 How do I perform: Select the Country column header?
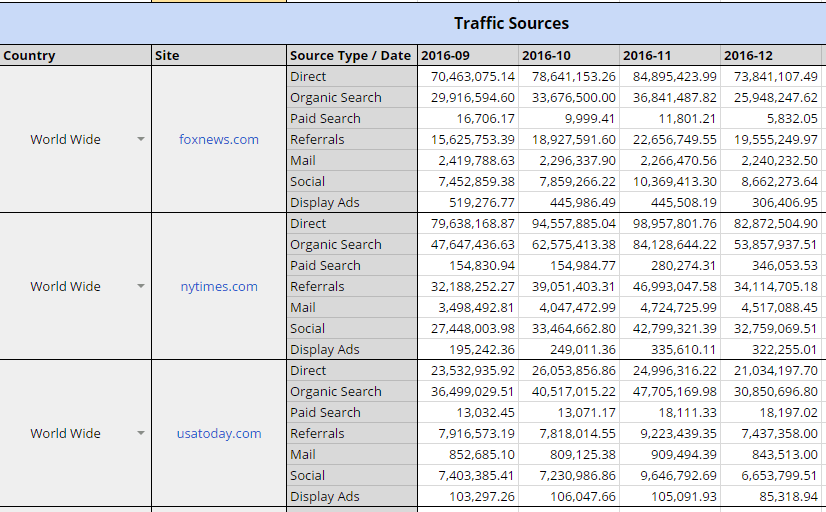click(x=75, y=56)
